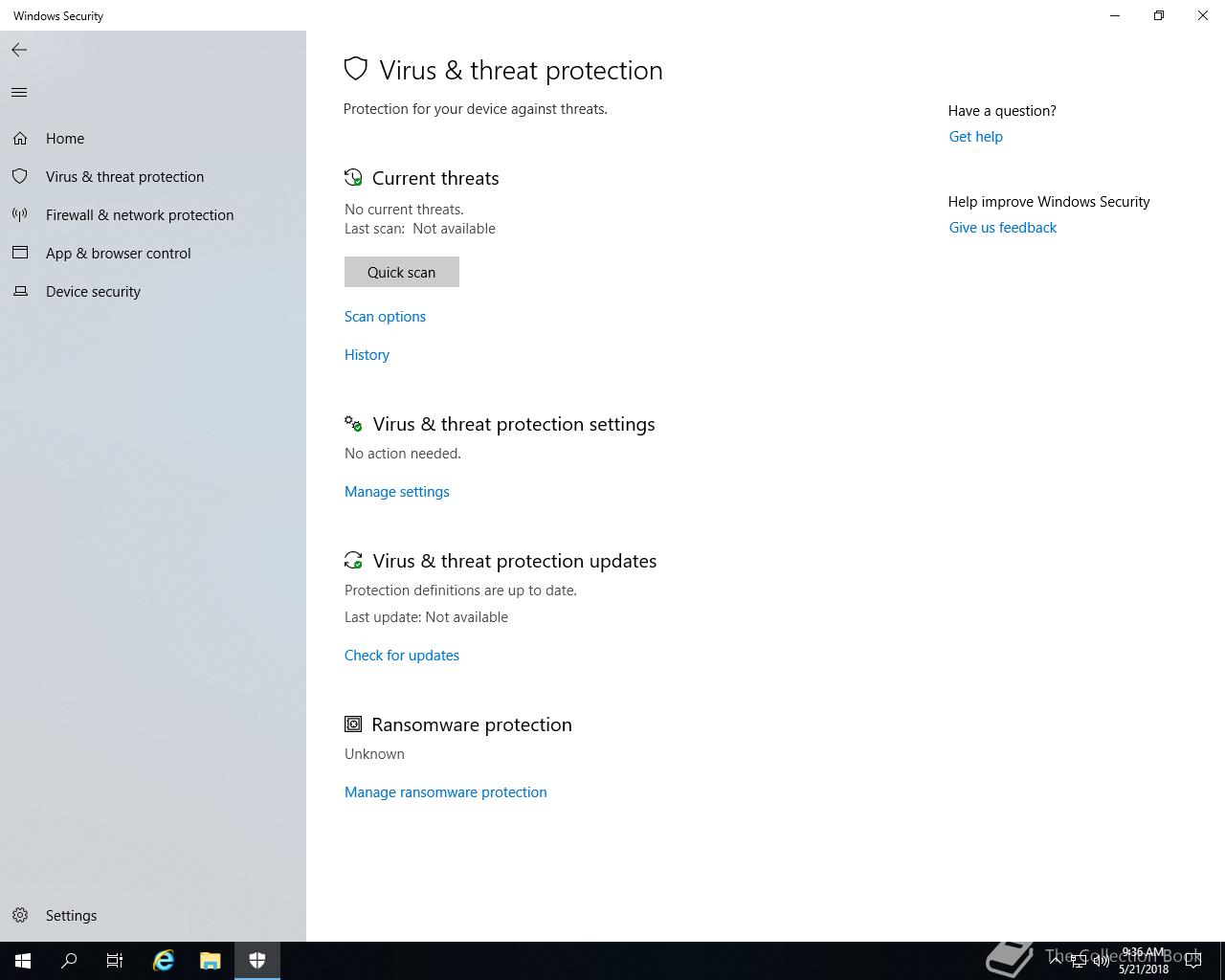This screenshot has height=980, width=1225.
Task: Collapse the hamburger navigation menu
Action: pos(19,93)
